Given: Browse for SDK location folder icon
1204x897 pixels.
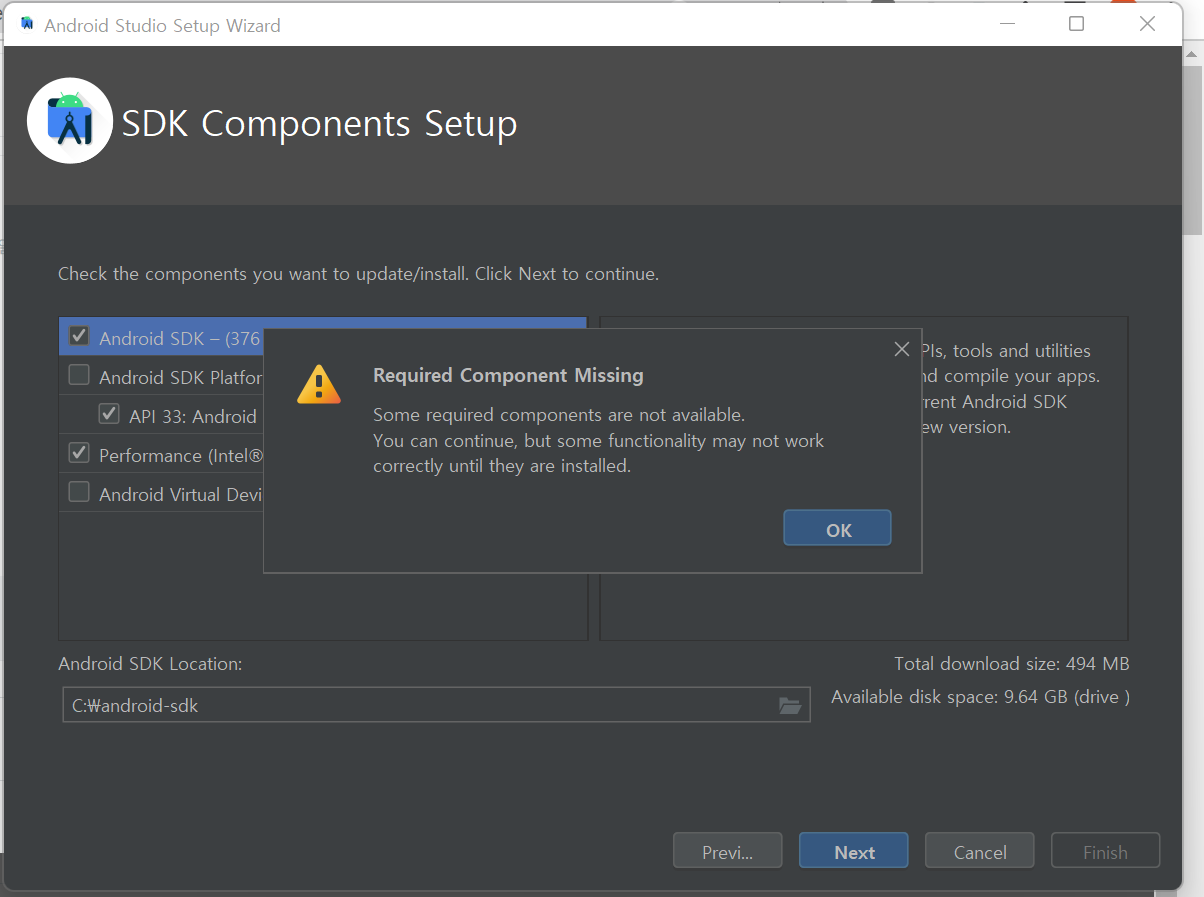Looking at the screenshot, I should pyautogui.click(x=790, y=705).
